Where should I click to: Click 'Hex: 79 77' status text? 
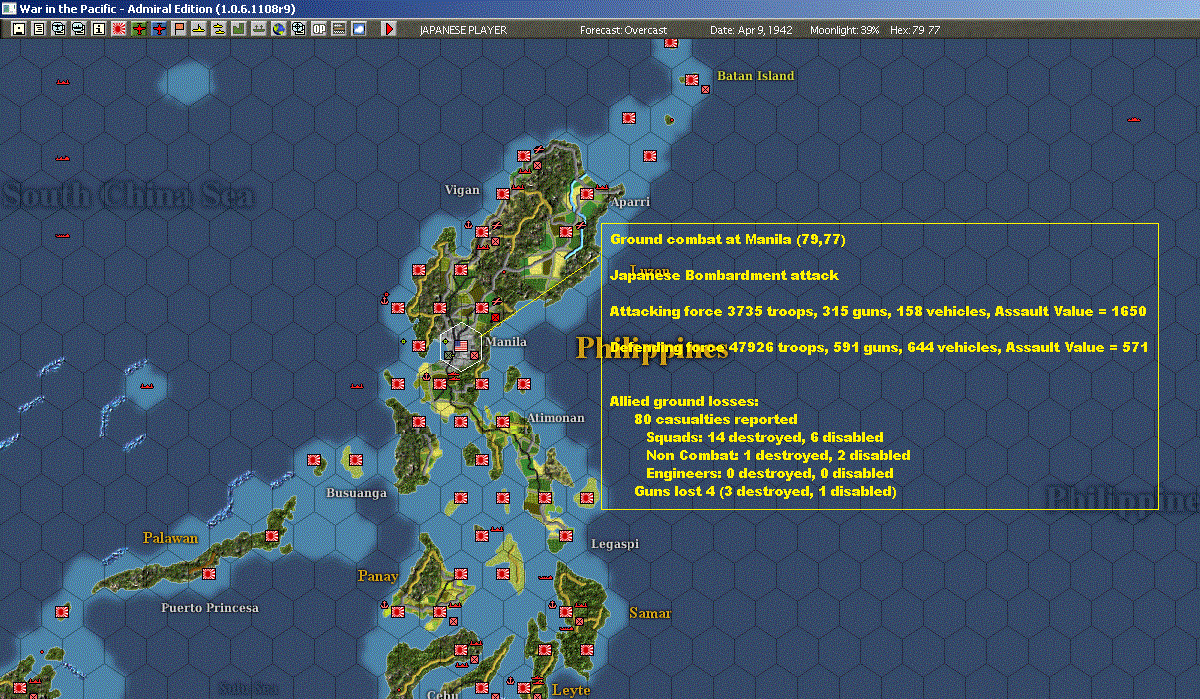(x=914, y=30)
